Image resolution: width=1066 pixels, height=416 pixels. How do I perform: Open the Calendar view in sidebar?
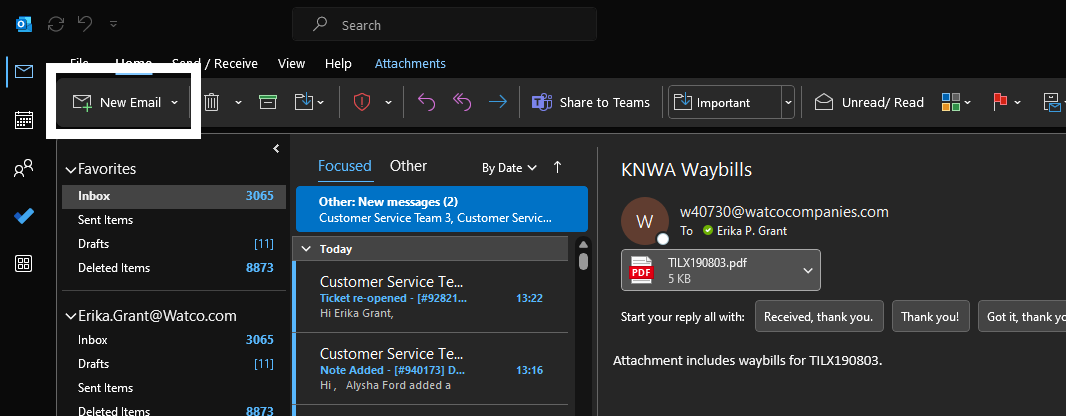(24, 120)
